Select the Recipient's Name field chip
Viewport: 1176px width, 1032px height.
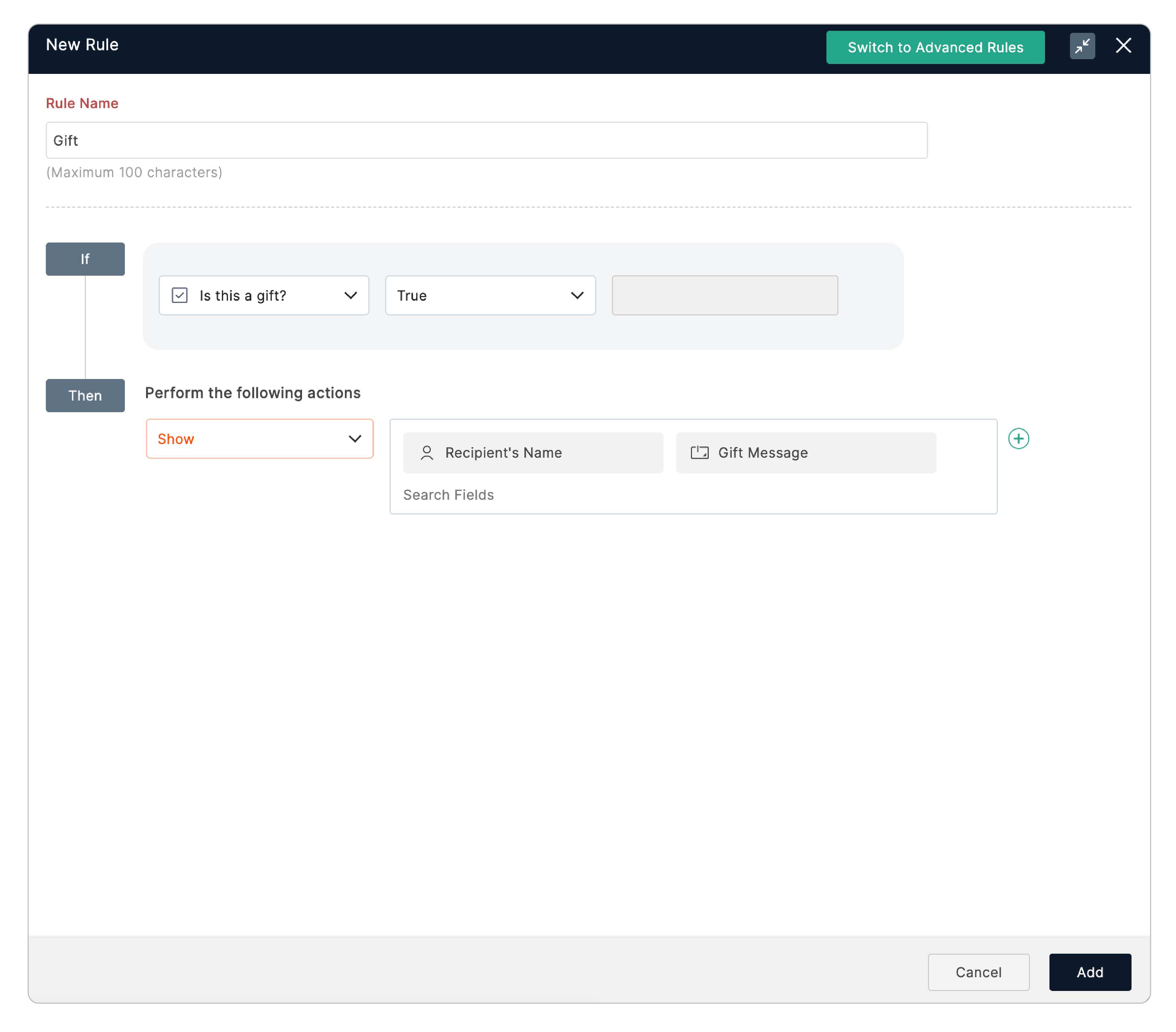pos(532,453)
